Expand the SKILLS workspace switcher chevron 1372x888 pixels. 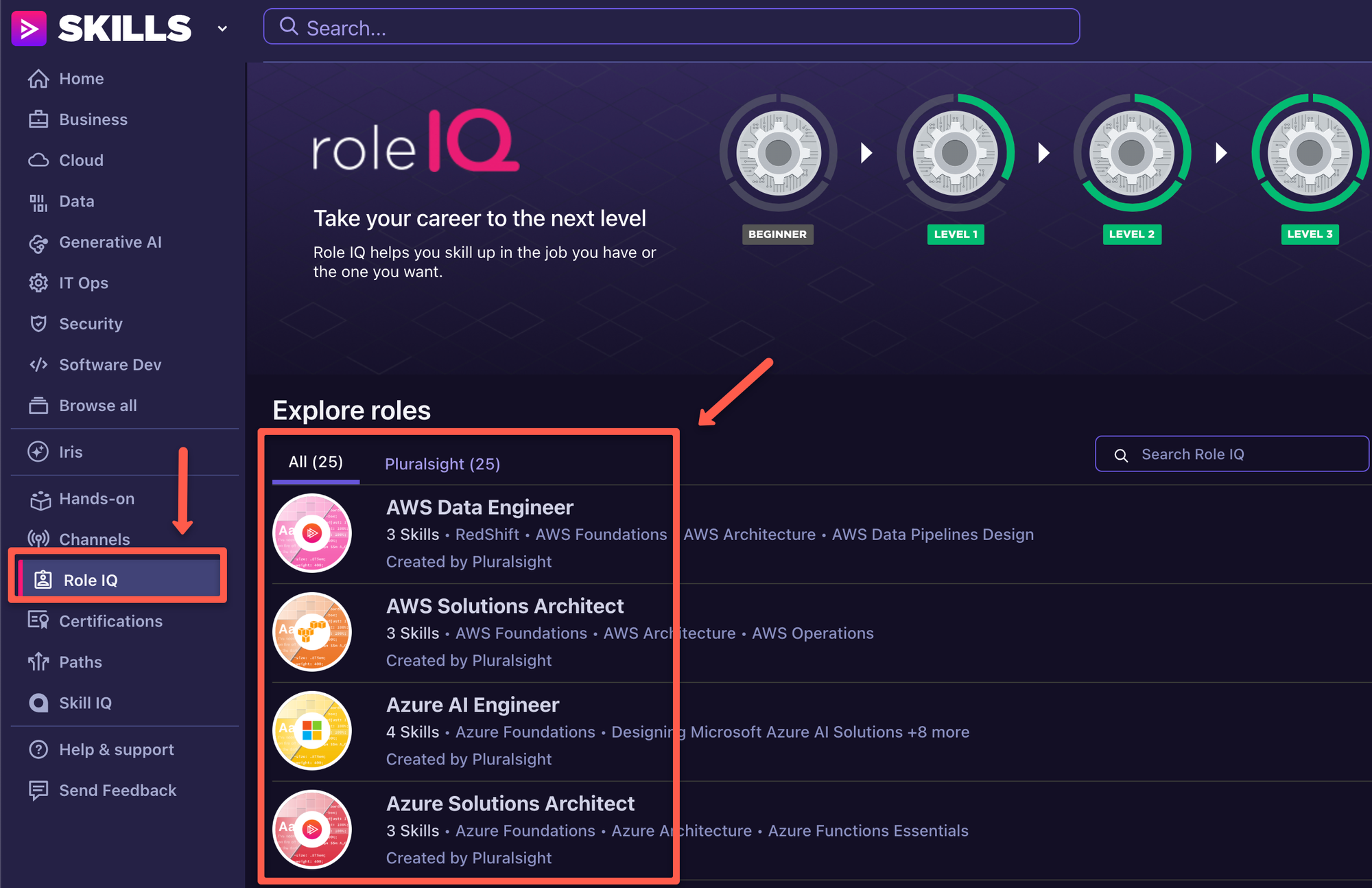pos(221,29)
